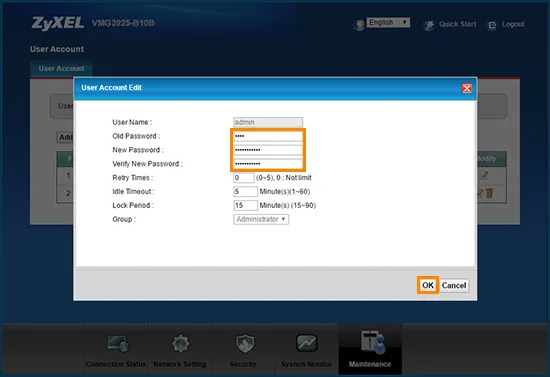The height and width of the screenshot is (377, 550).
Task: Click OK to save the account changes
Action: click(x=428, y=285)
